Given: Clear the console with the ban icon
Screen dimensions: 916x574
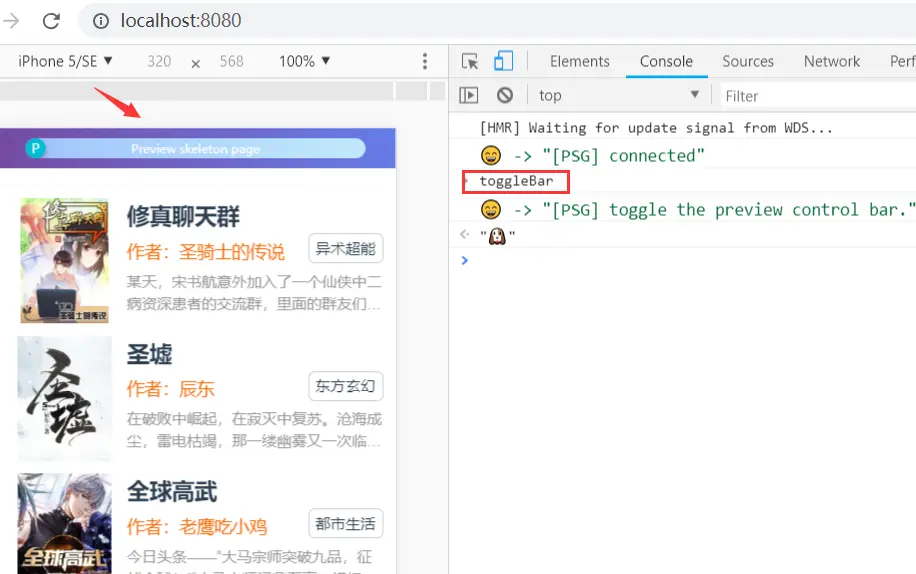Looking at the screenshot, I should tap(505, 95).
